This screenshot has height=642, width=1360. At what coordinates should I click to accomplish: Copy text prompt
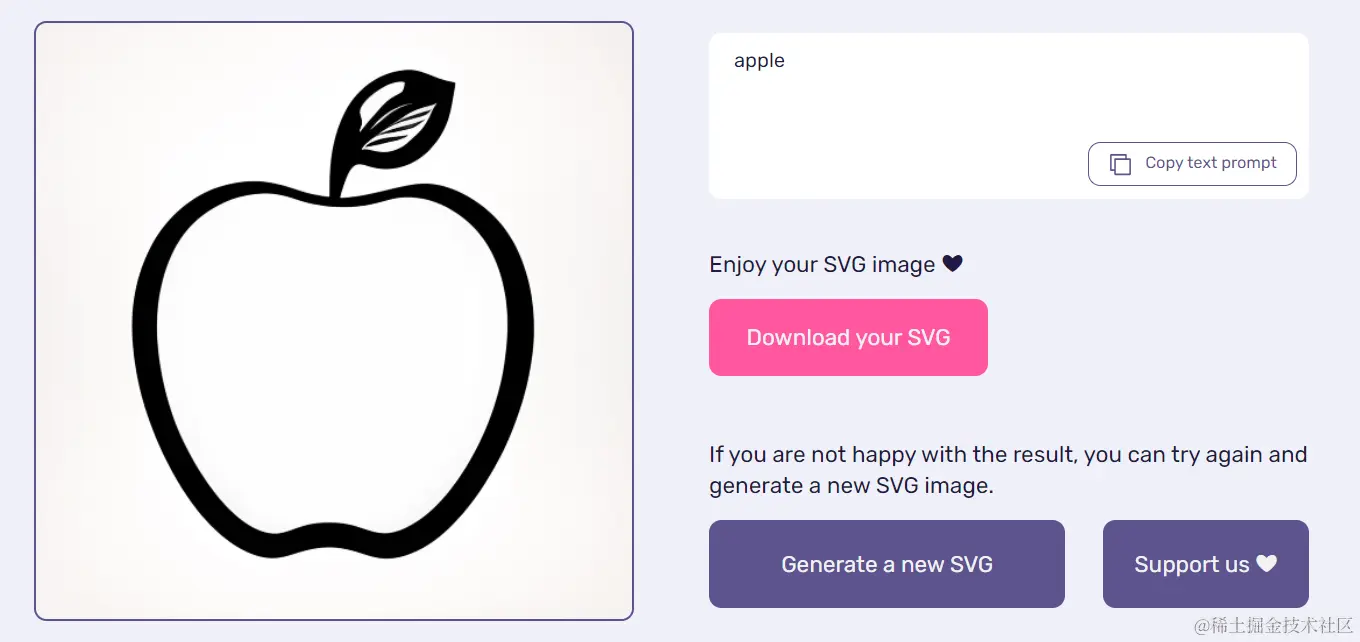1192,164
